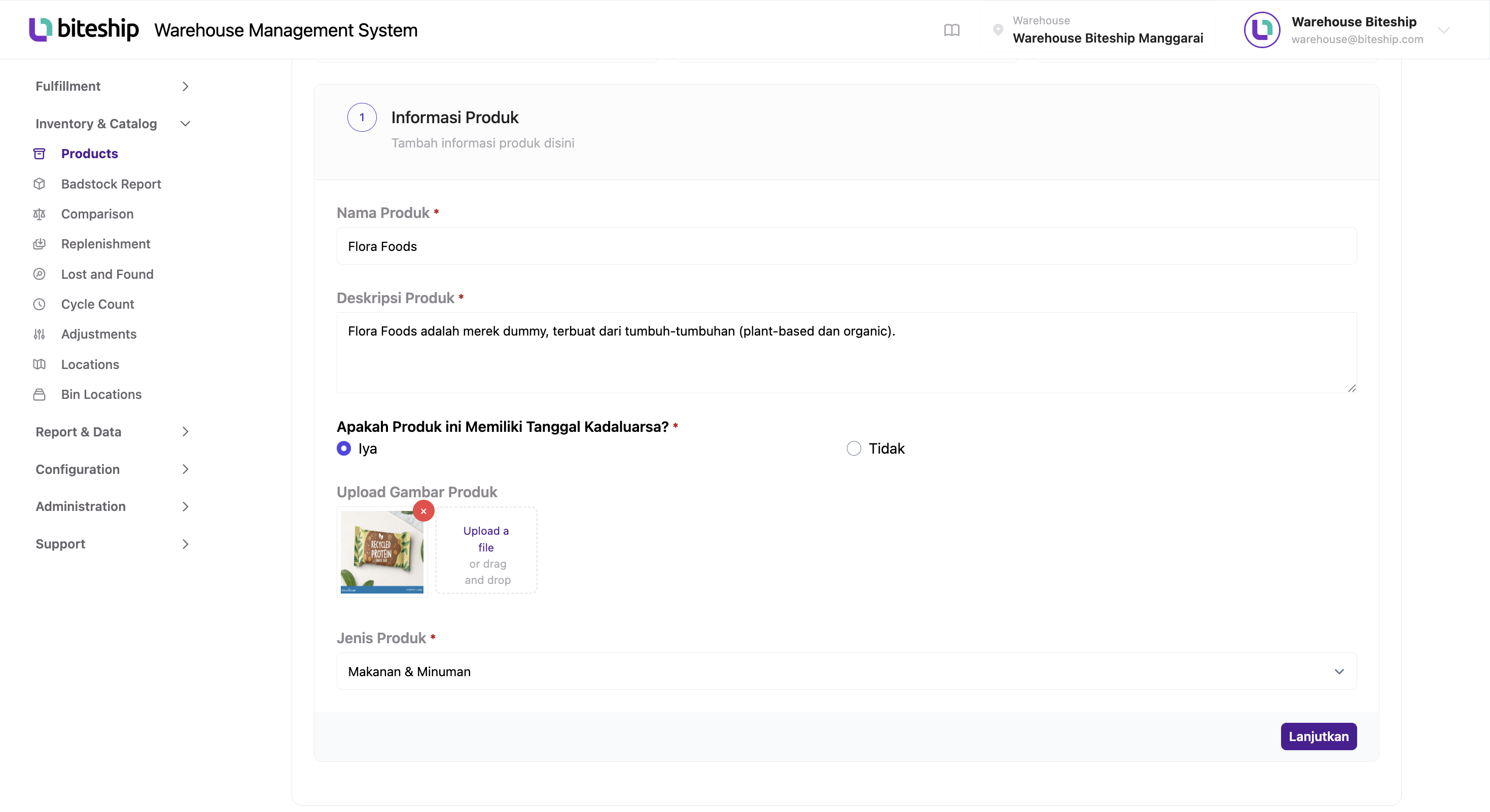Click the Biteship logo in header

(84, 29)
